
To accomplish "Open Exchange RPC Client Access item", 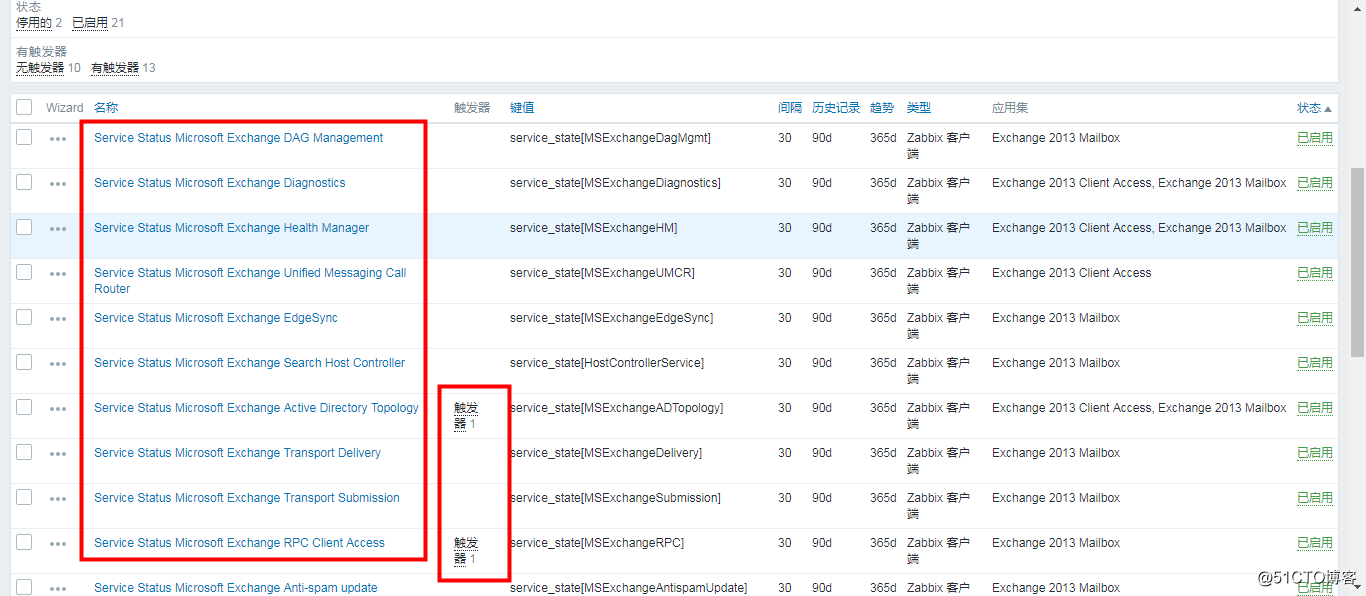I will pyautogui.click(x=239, y=543).
